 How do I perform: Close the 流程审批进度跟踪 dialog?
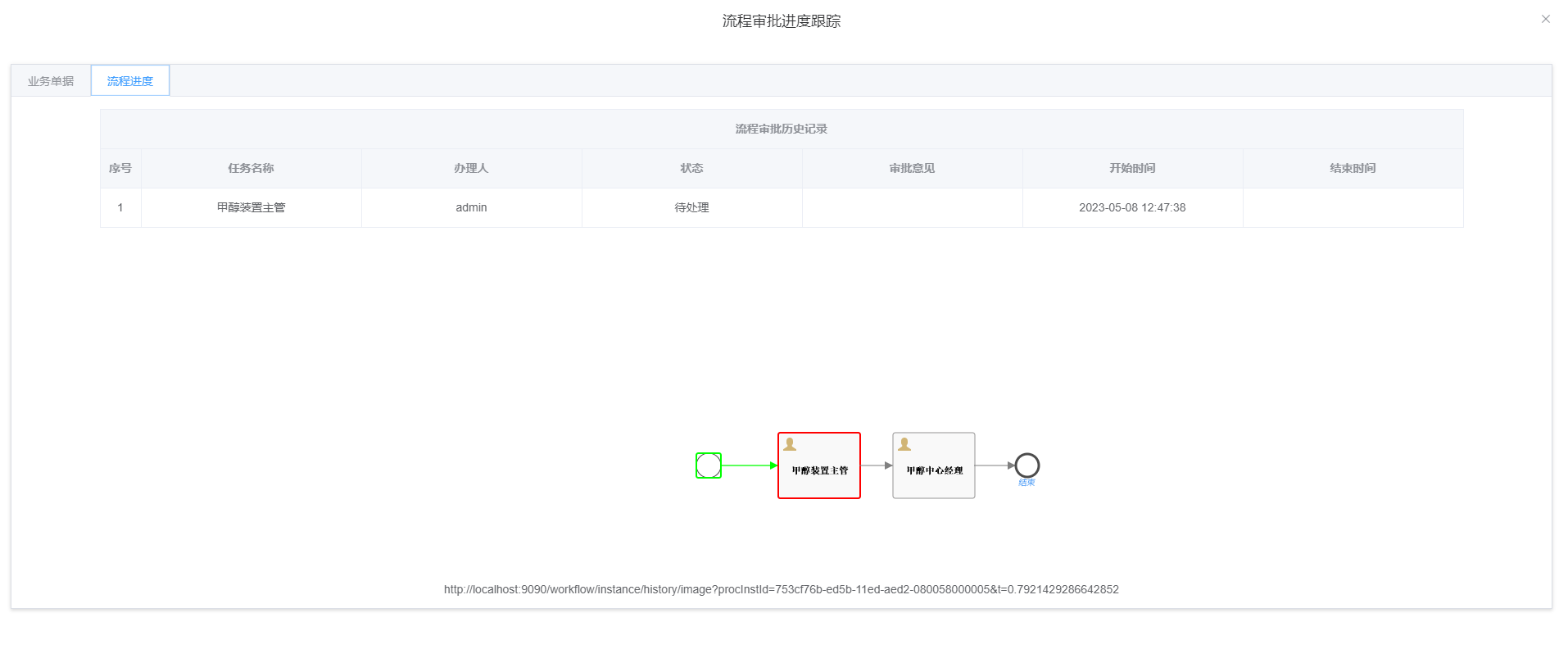(x=1545, y=19)
